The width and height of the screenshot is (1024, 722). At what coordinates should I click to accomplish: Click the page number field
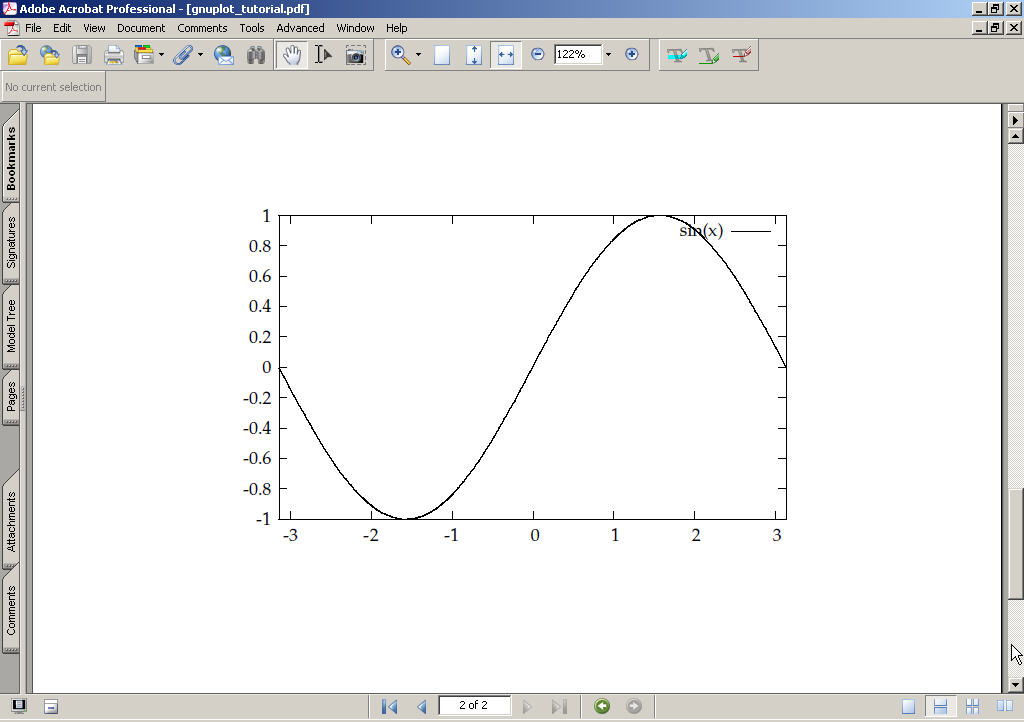[474, 706]
